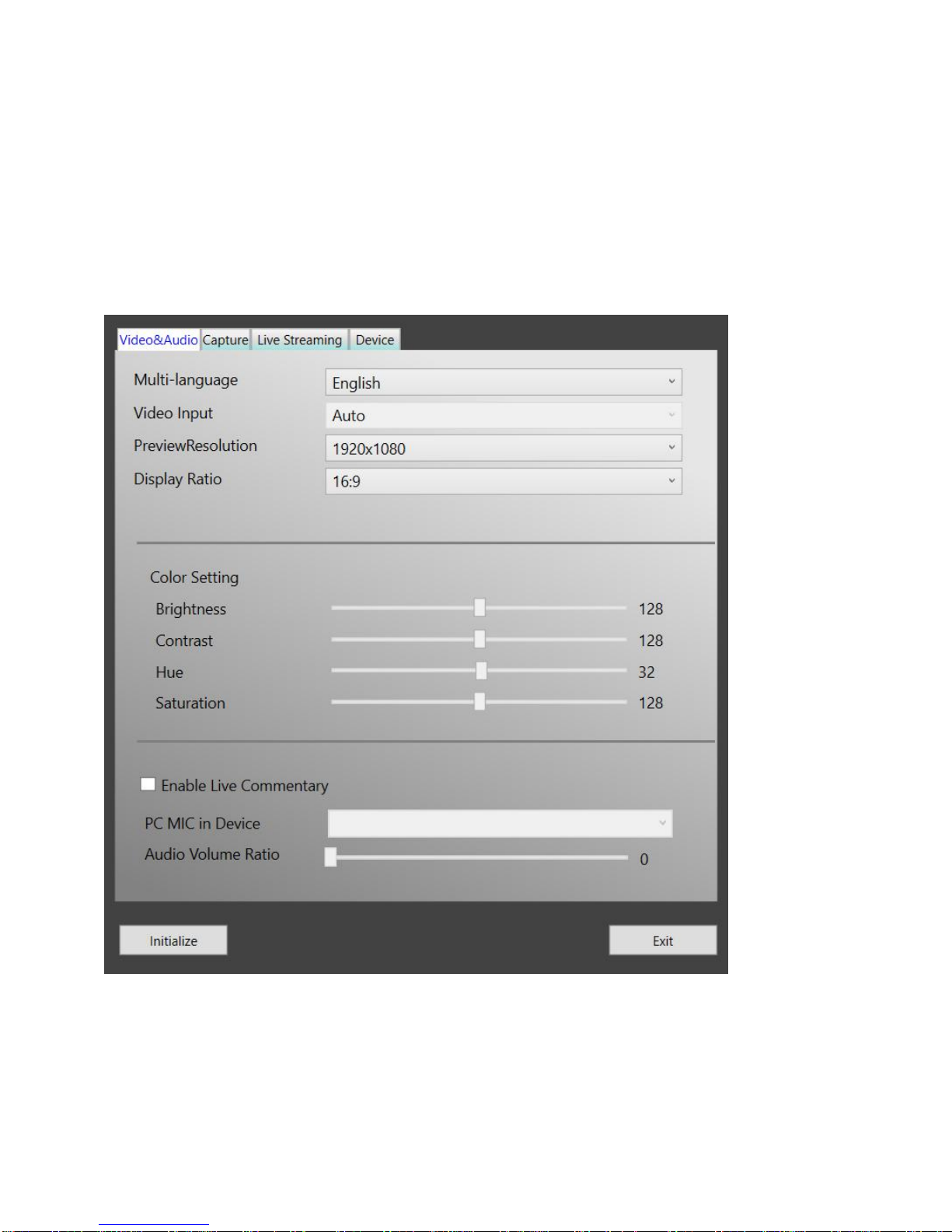This screenshot has width=952, height=1232.
Task: Click the Contrast slider handle
Action: pos(479,639)
